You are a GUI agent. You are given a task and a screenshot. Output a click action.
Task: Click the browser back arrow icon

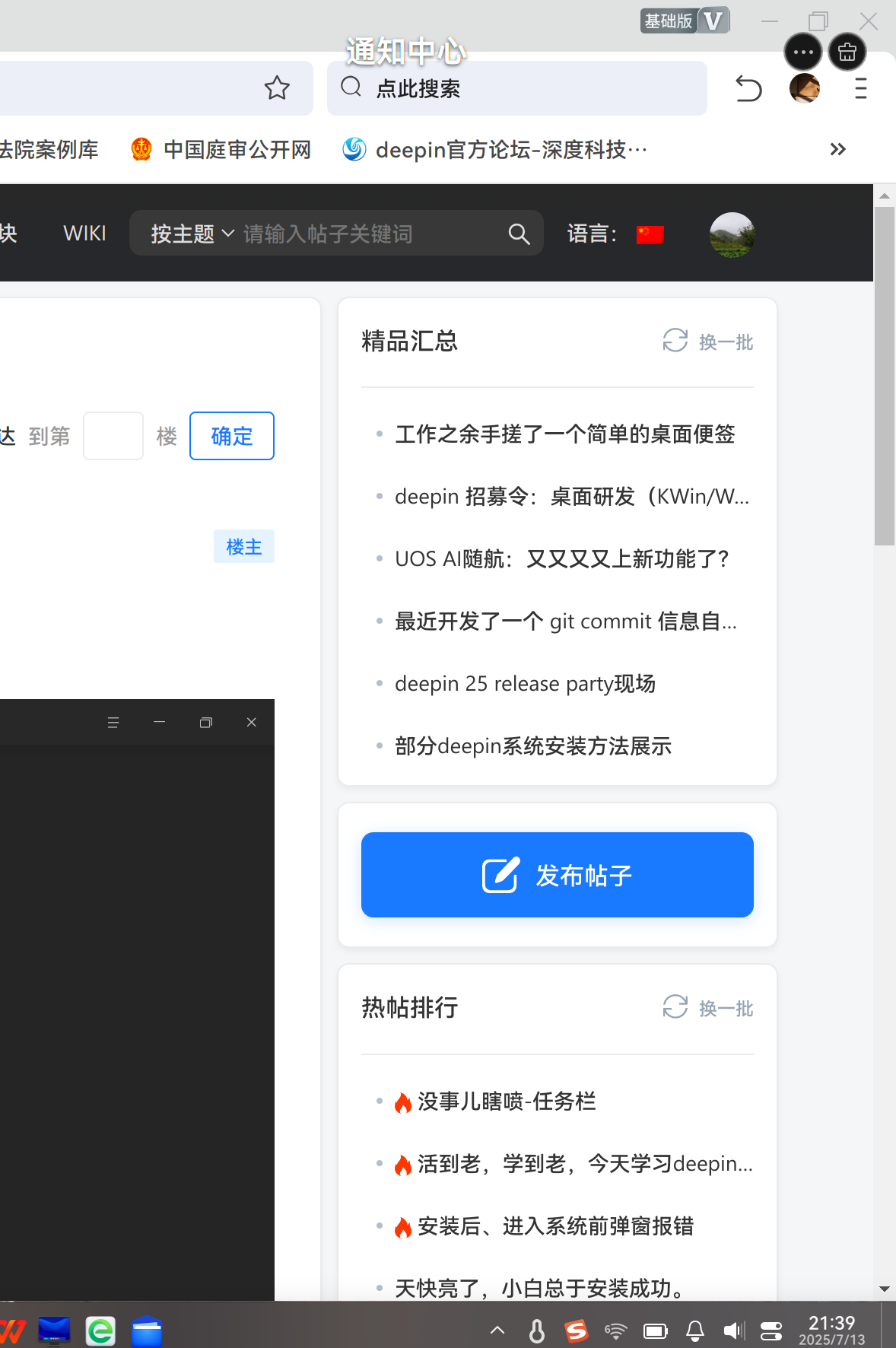click(x=748, y=89)
